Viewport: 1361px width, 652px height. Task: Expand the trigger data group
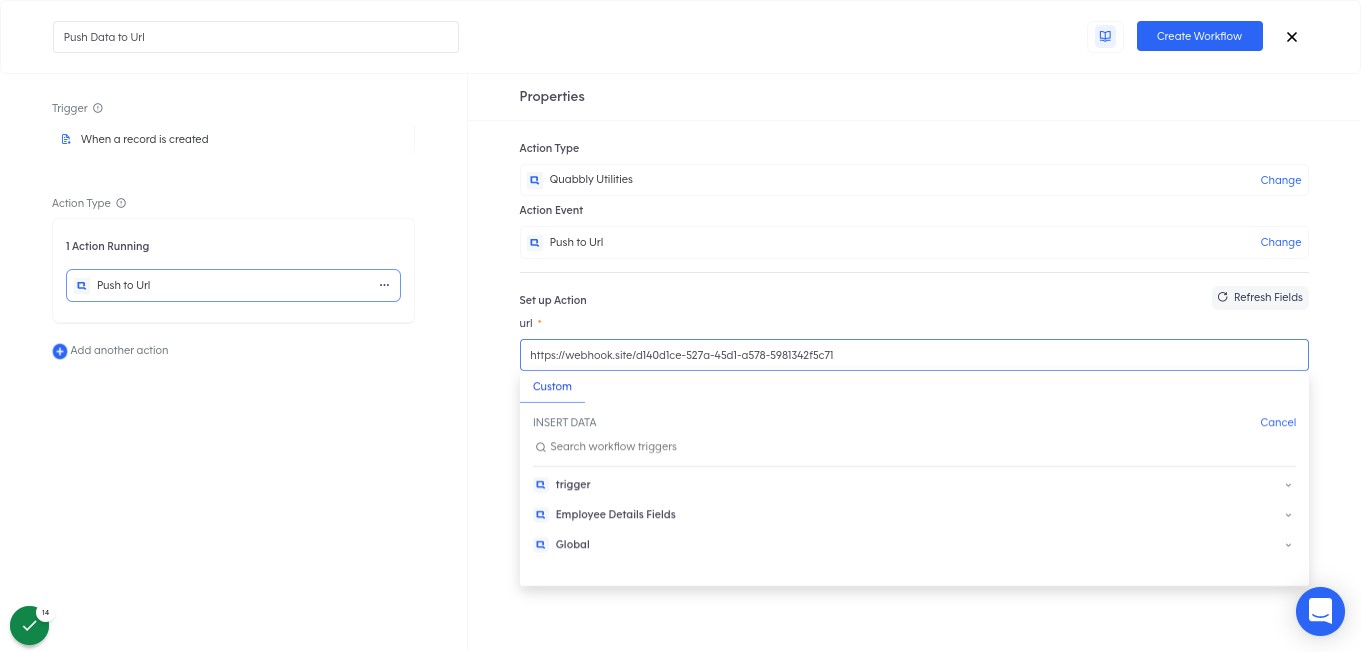tap(1288, 485)
